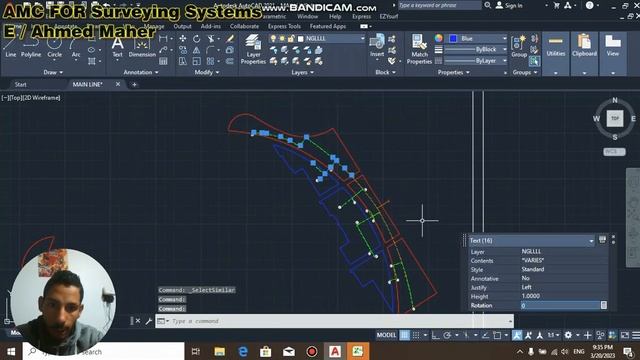Toggle the drawing grid display
The width and height of the screenshot is (640, 360).
404,335
